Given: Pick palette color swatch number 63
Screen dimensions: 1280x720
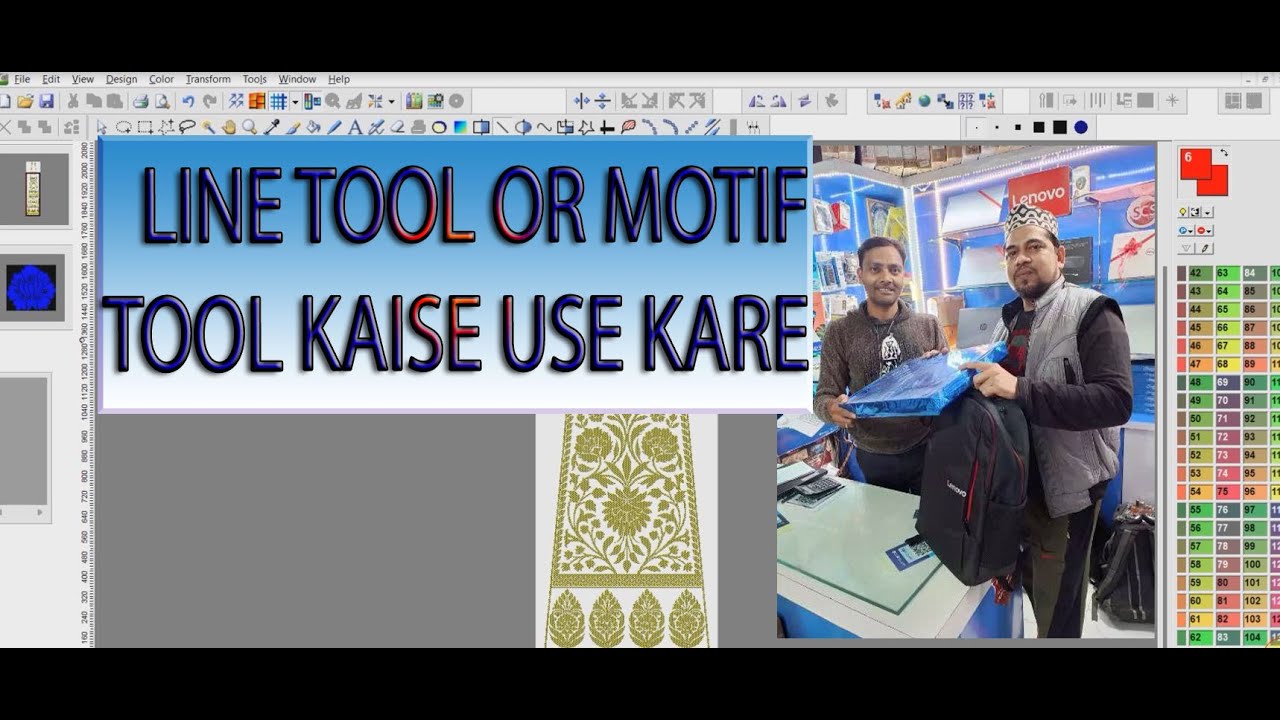Looking at the screenshot, I should click(x=1228, y=272).
